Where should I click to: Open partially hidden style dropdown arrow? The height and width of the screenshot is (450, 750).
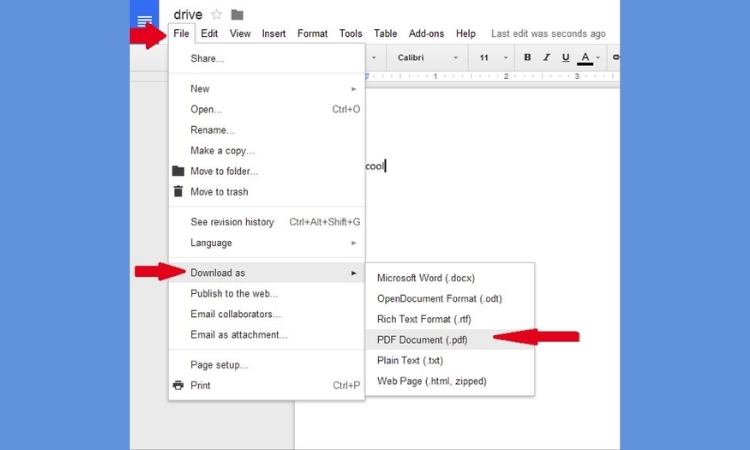(374, 57)
